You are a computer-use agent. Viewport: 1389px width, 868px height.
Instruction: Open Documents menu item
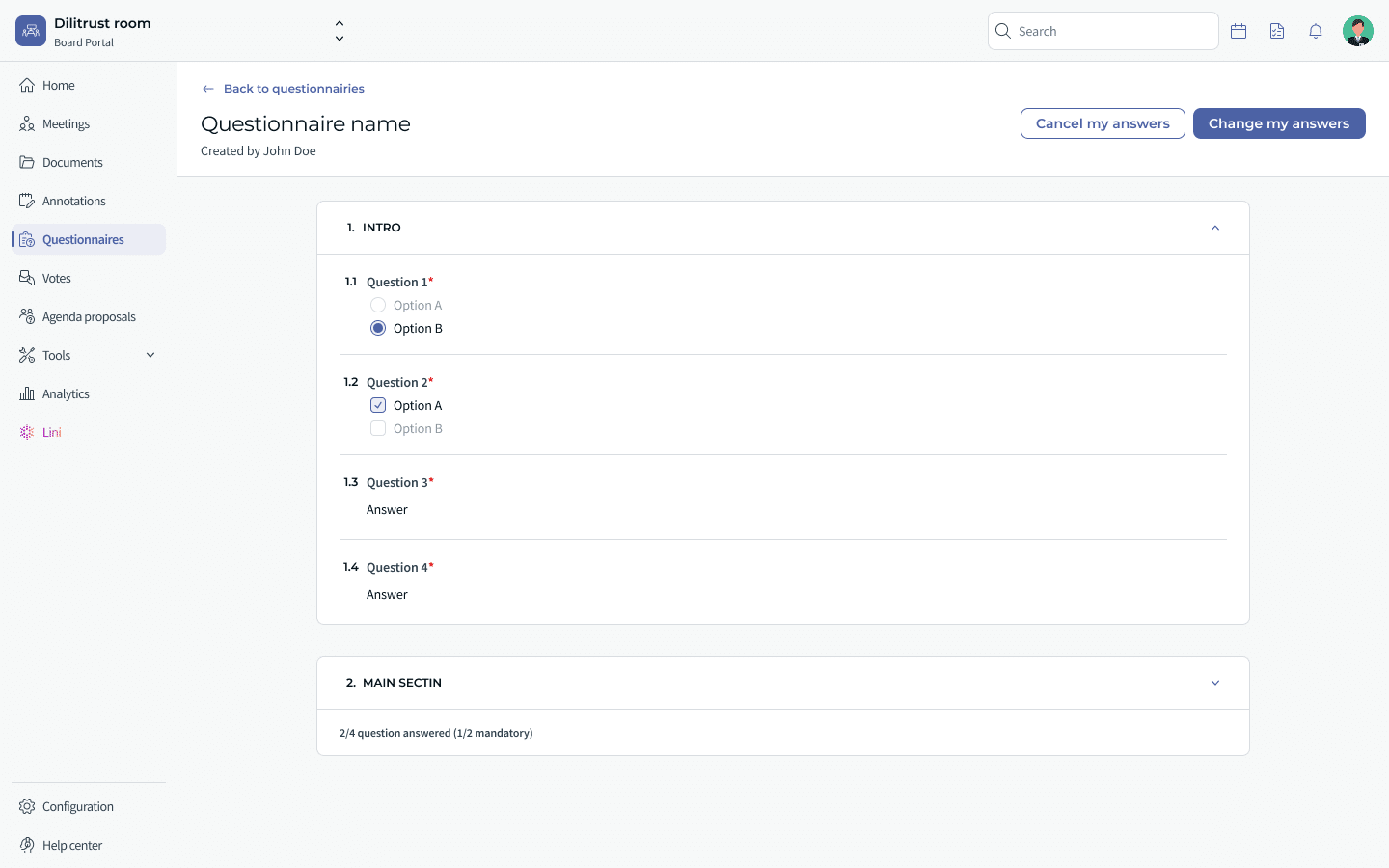[89, 162]
